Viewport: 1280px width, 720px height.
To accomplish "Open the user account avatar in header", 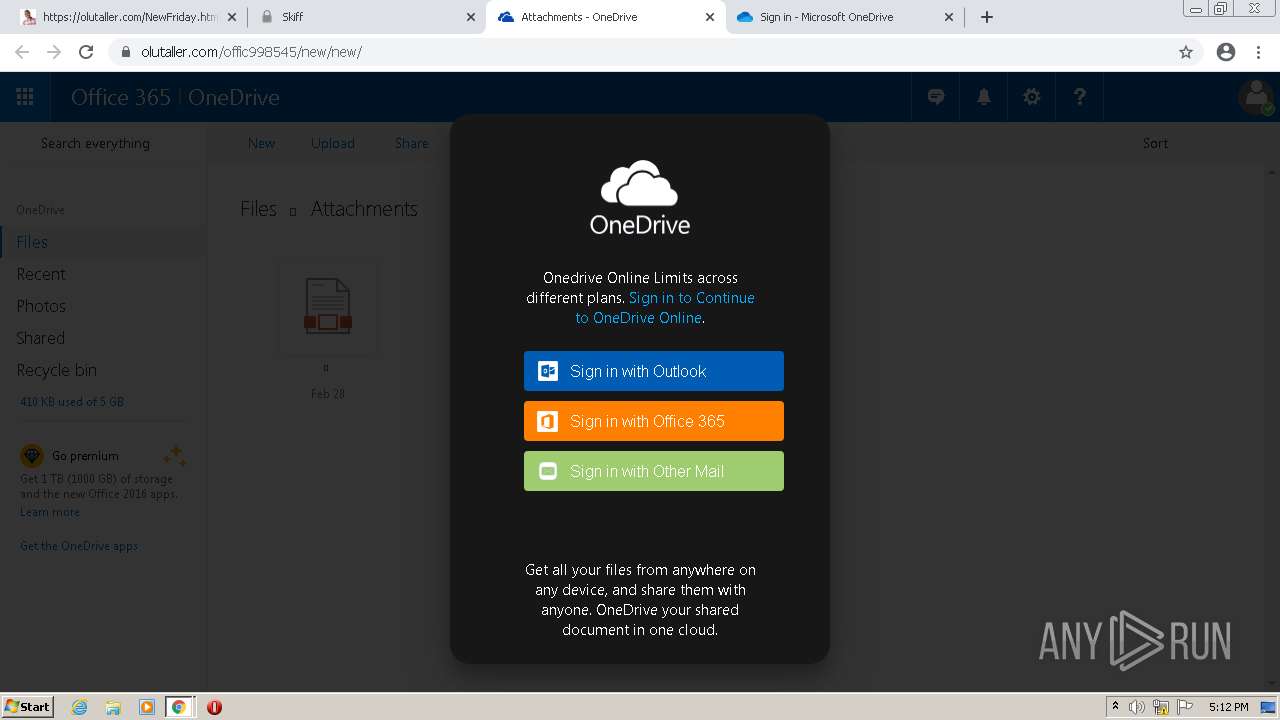I will [1256, 97].
